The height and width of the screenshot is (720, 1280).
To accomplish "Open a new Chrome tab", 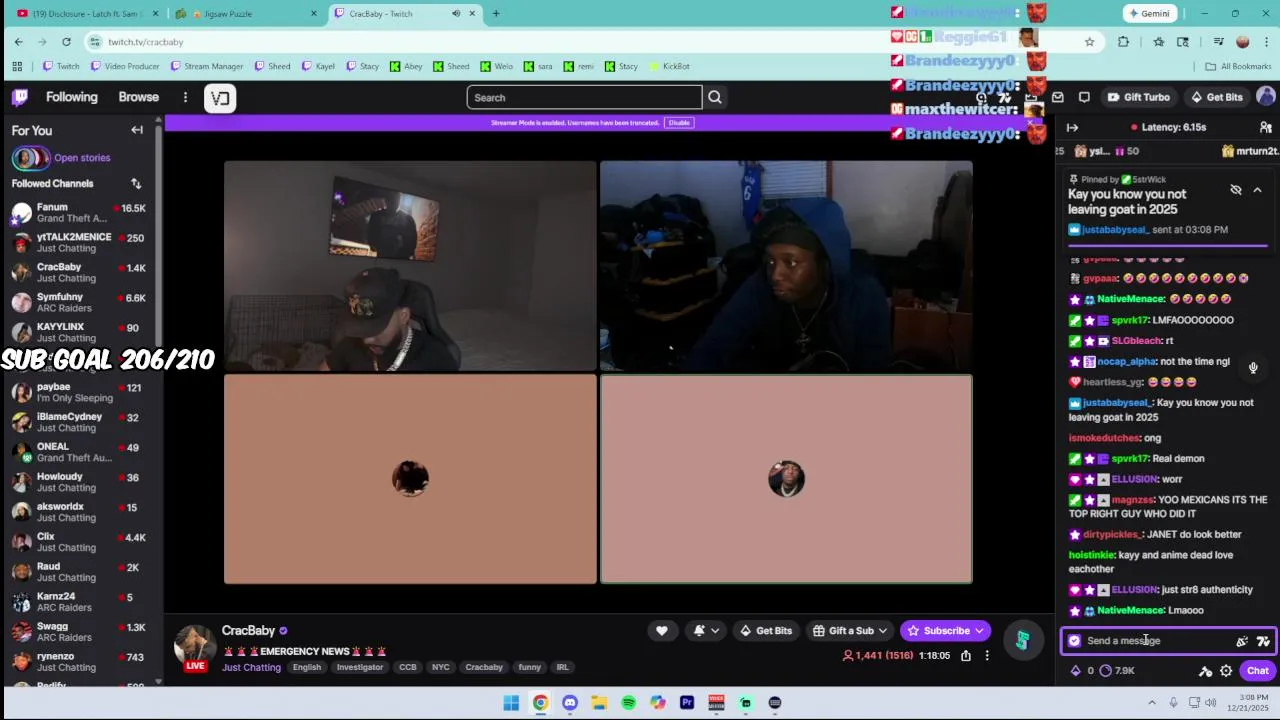I will (496, 14).
